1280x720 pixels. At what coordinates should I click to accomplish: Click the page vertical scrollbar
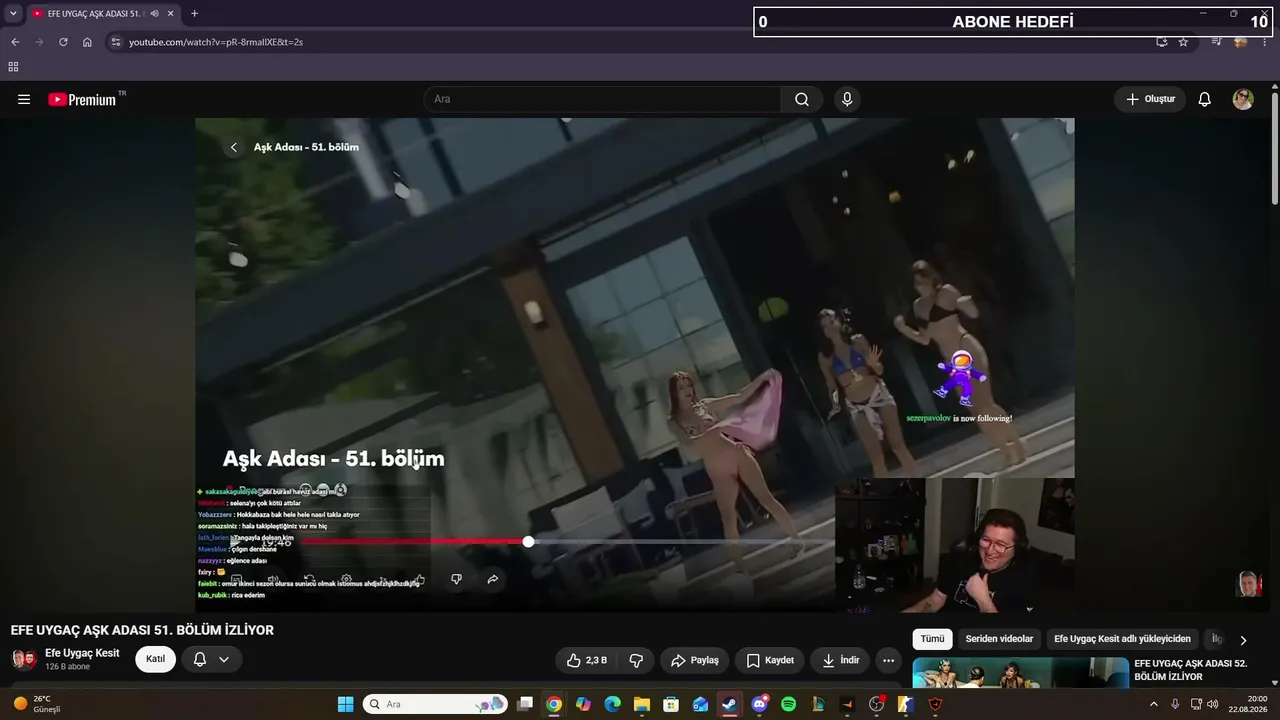[x=1275, y=150]
